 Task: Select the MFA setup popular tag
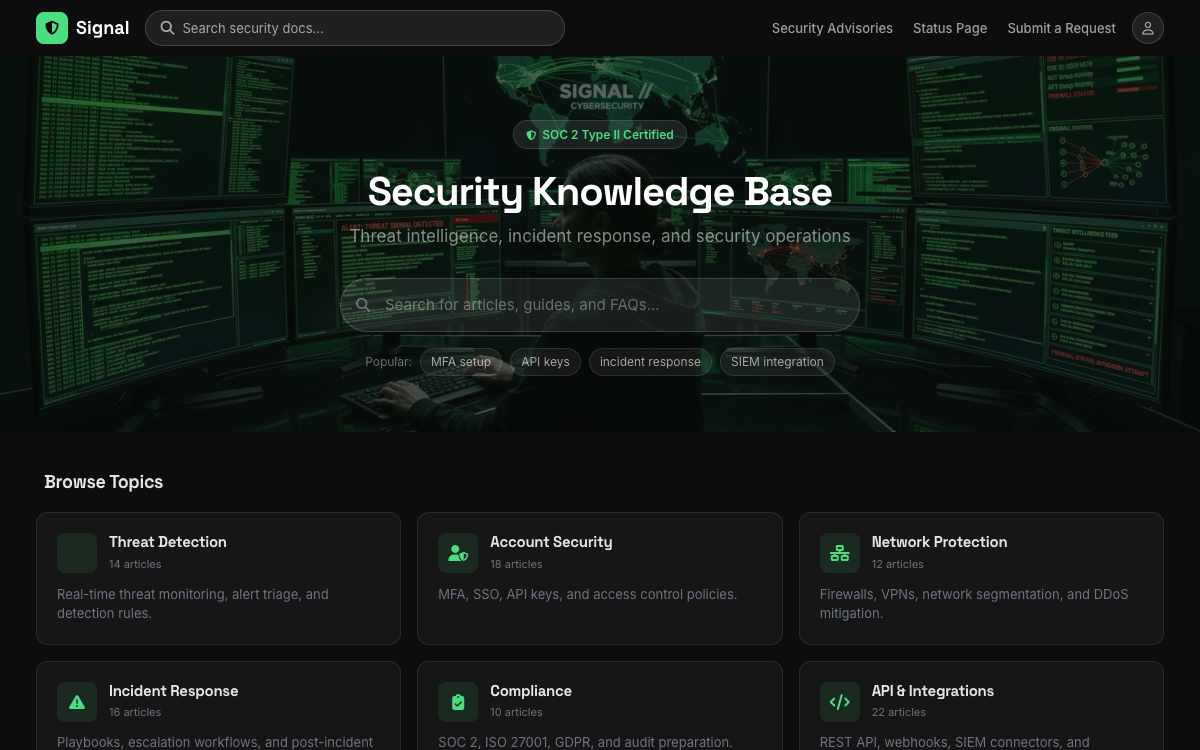(461, 362)
